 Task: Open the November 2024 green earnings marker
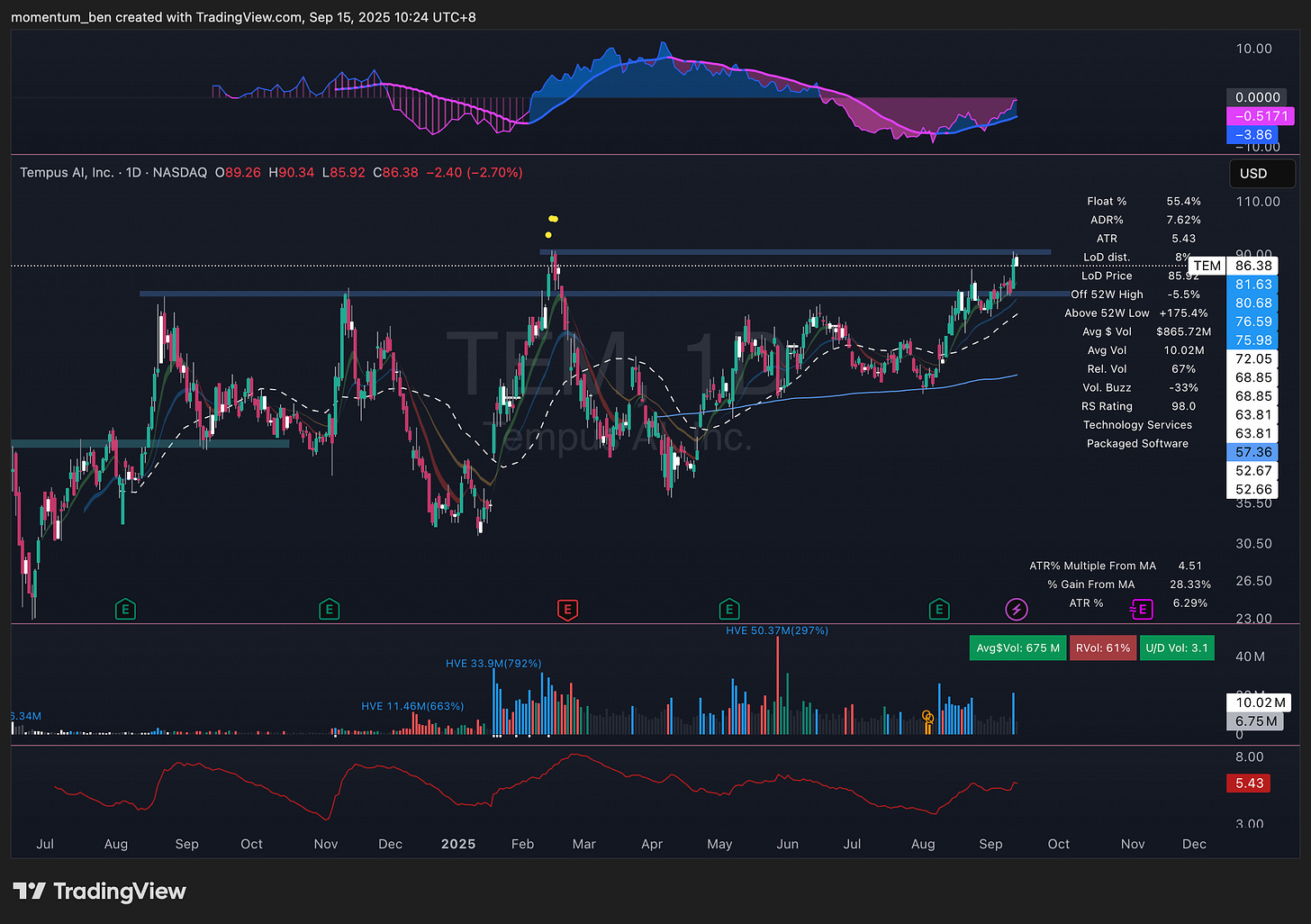point(329,610)
